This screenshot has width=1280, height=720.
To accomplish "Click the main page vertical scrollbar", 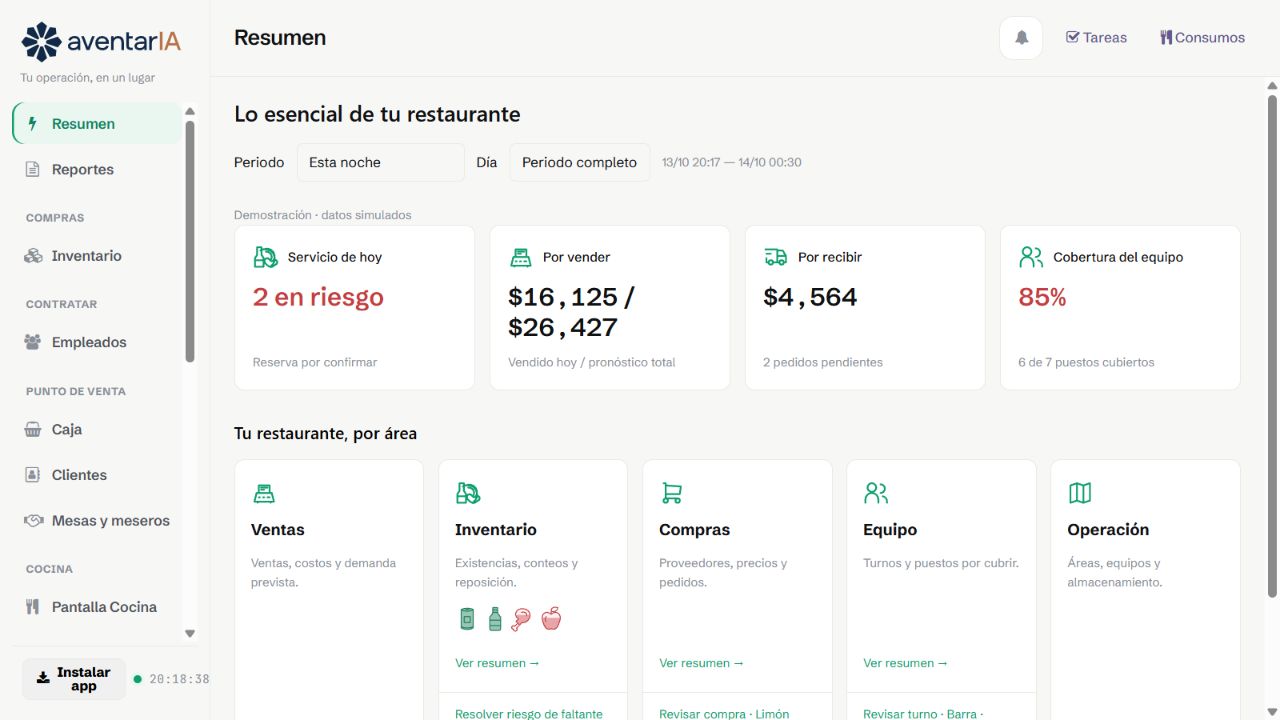I will (x=1273, y=345).
